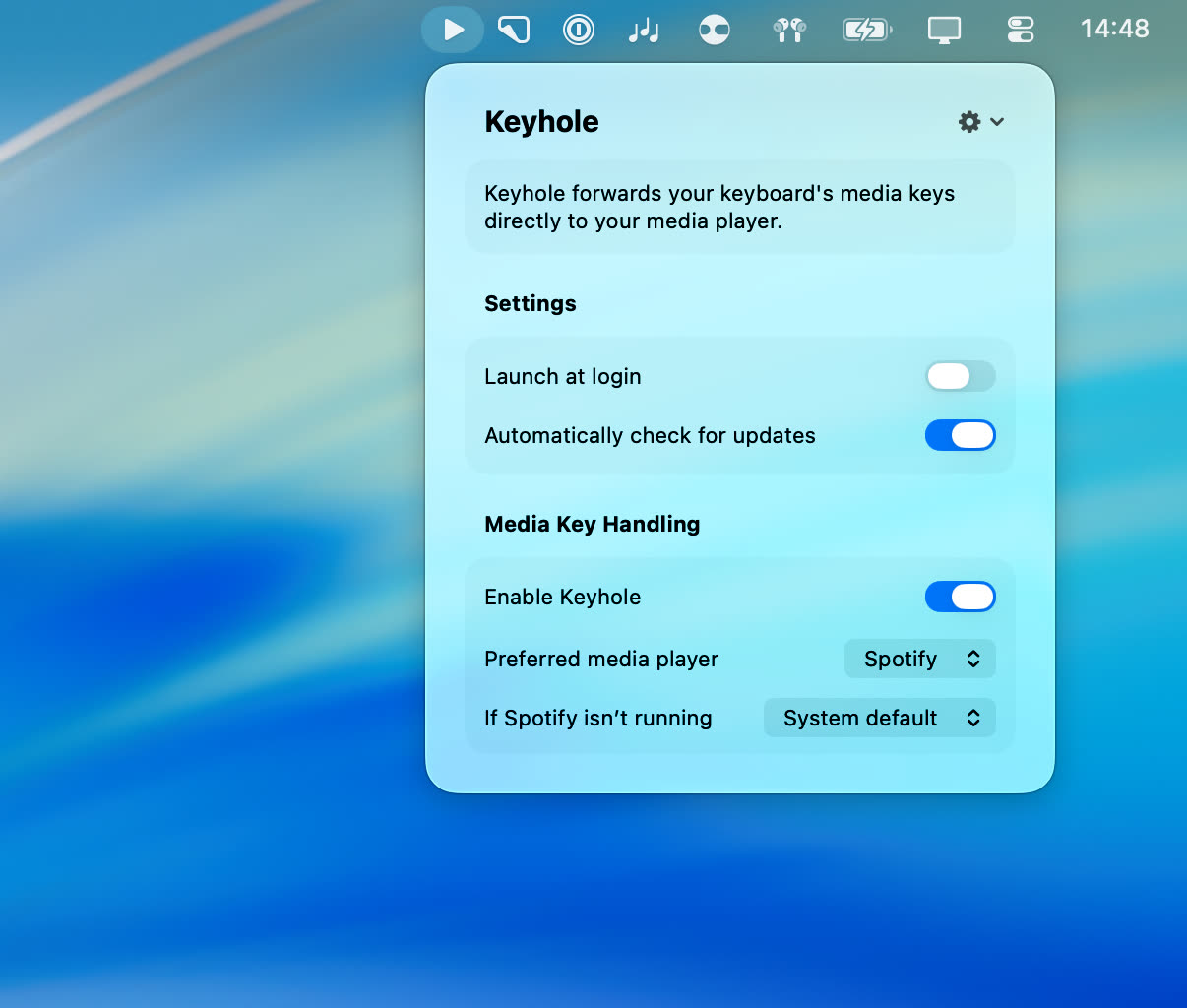Click the Keyhole description text box
Screen dimensions: 1187x1008
[739, 207]
